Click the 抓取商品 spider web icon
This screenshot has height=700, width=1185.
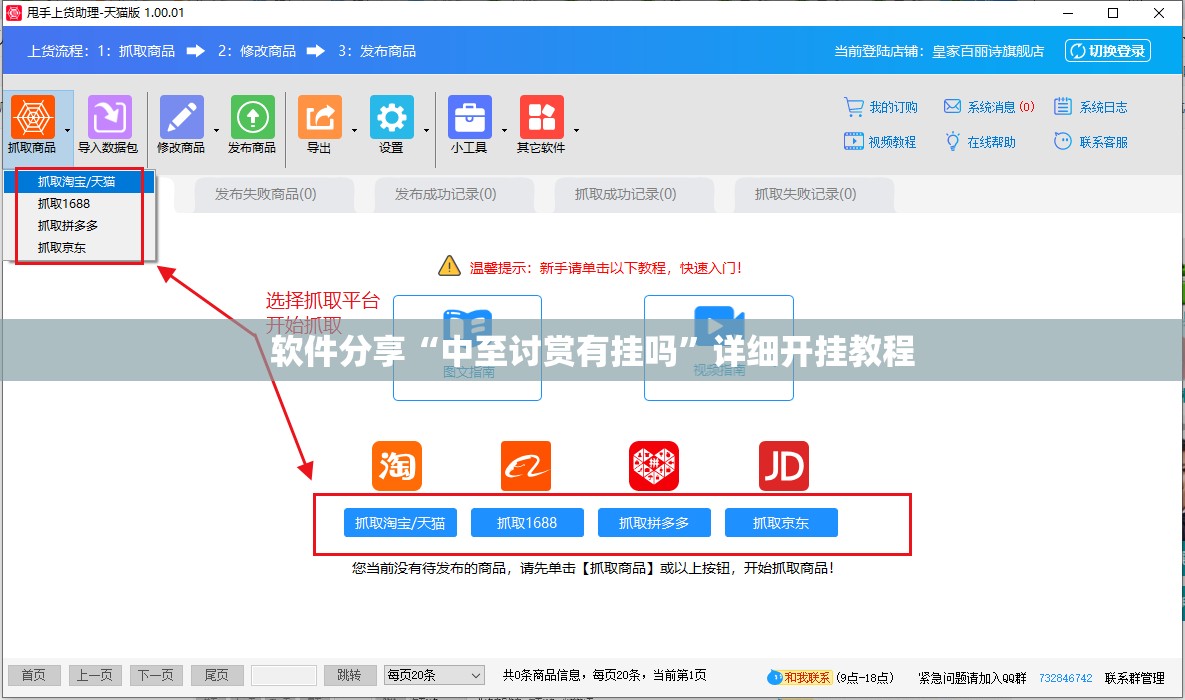pos(32,117)
